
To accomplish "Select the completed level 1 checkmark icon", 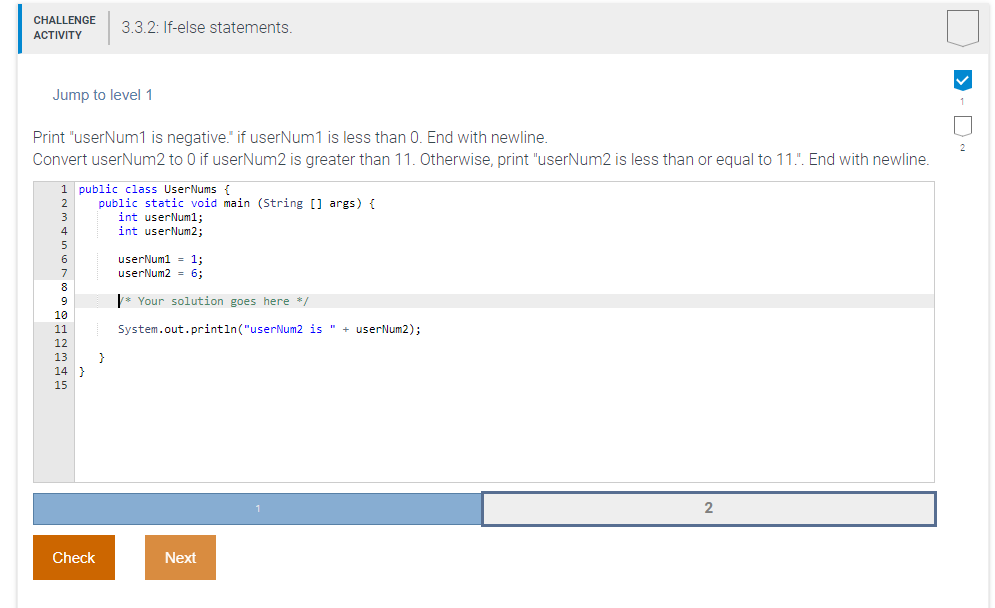I will (x=963, y=80).
